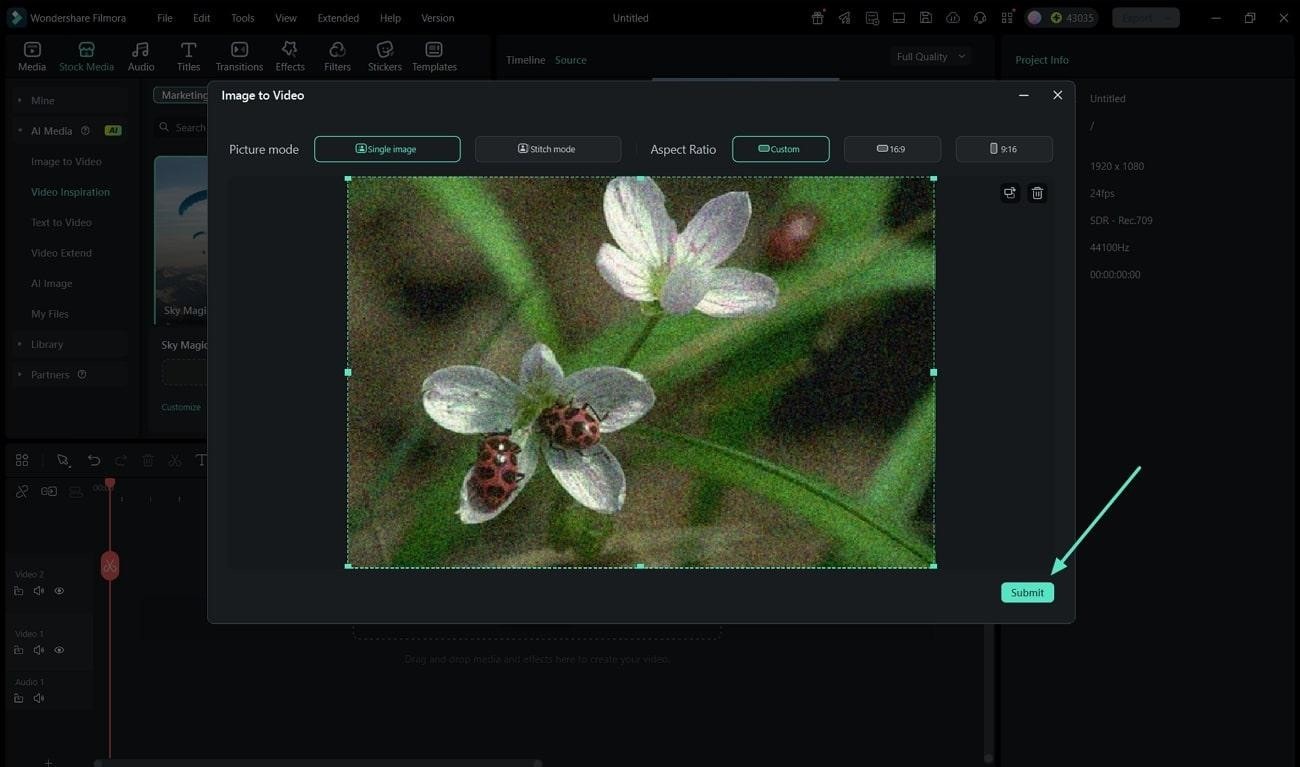Open the Effects panel
Viewport: 1300px width, 767px height.
point(289,53)
